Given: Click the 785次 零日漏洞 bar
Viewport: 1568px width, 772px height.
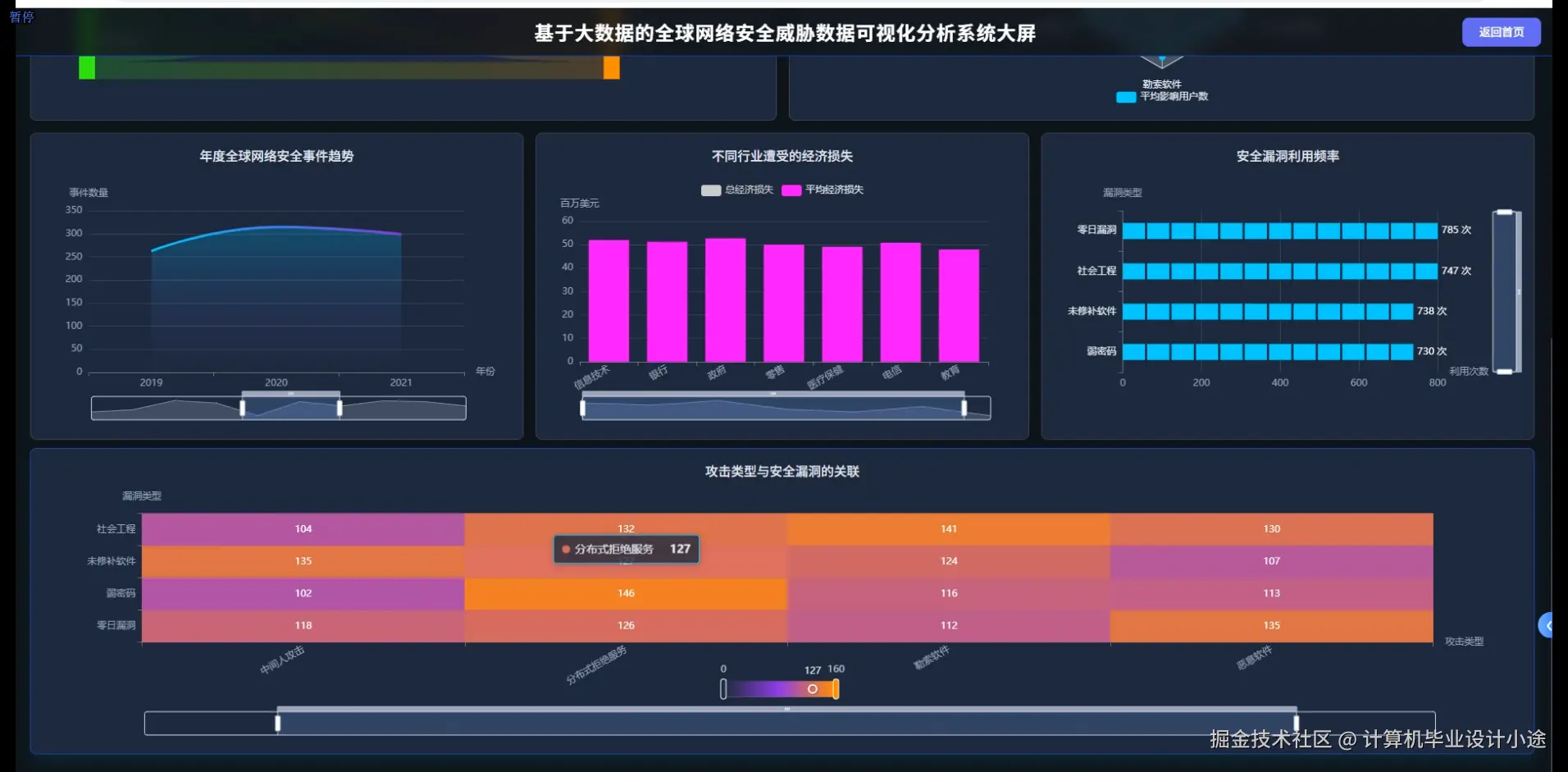Looking at the screenshot, I should tap(1279, 231).
